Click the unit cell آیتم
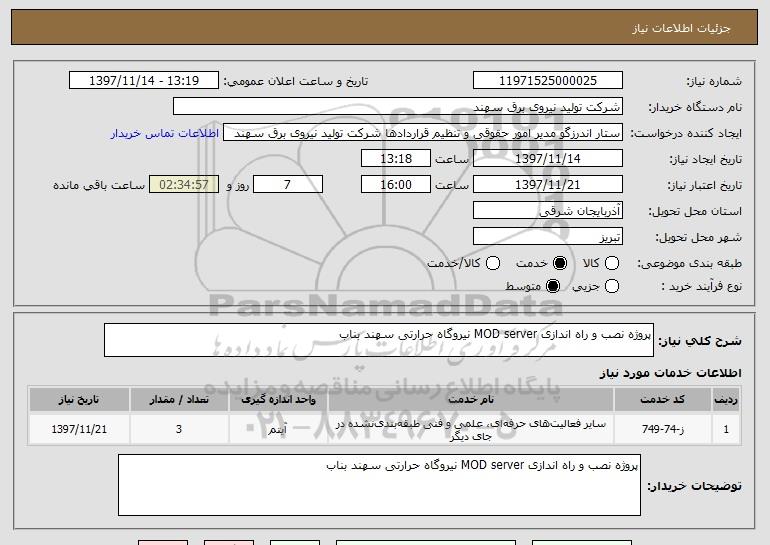Viewport: 770px width, 545px height. (278, 429)
